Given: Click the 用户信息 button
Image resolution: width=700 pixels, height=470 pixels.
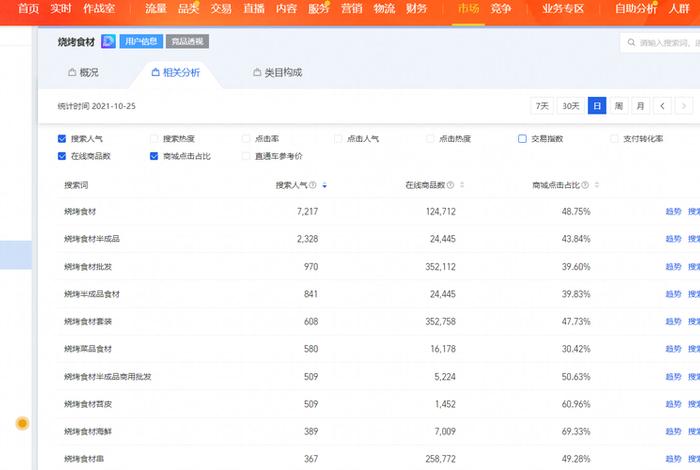Looking at the screenshot, I should pos(141,42).
